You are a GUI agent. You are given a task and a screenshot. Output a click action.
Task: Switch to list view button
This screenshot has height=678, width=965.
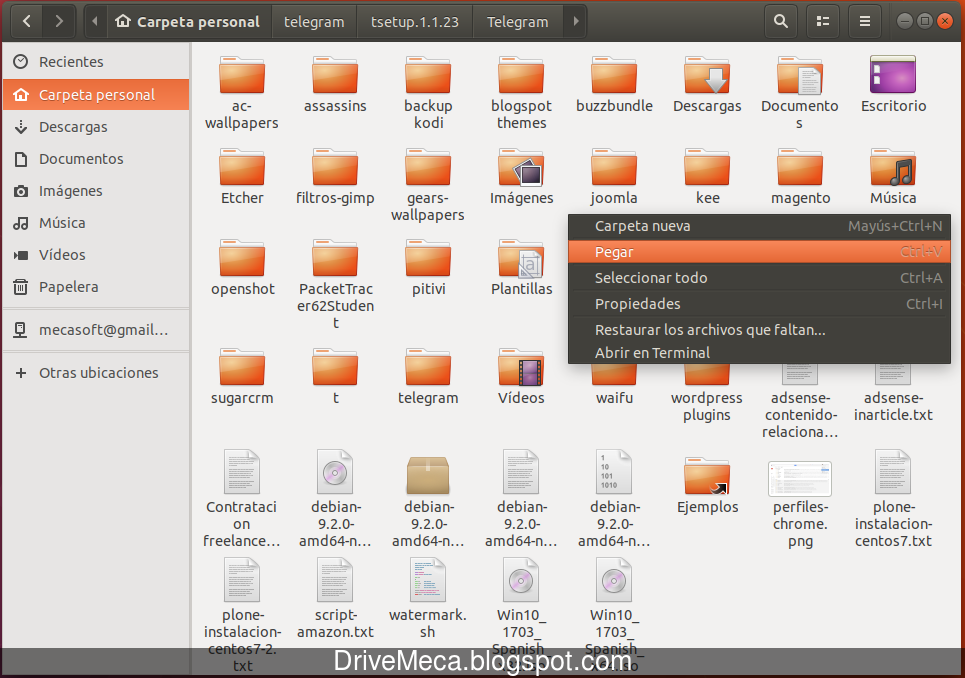point(823,22)
